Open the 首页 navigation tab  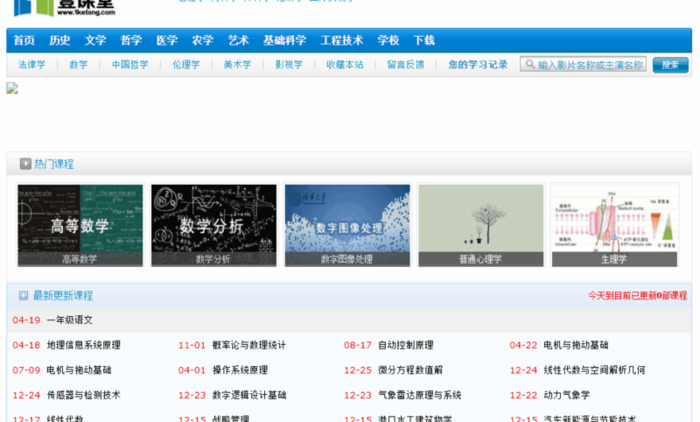click(x=24, y=41)
